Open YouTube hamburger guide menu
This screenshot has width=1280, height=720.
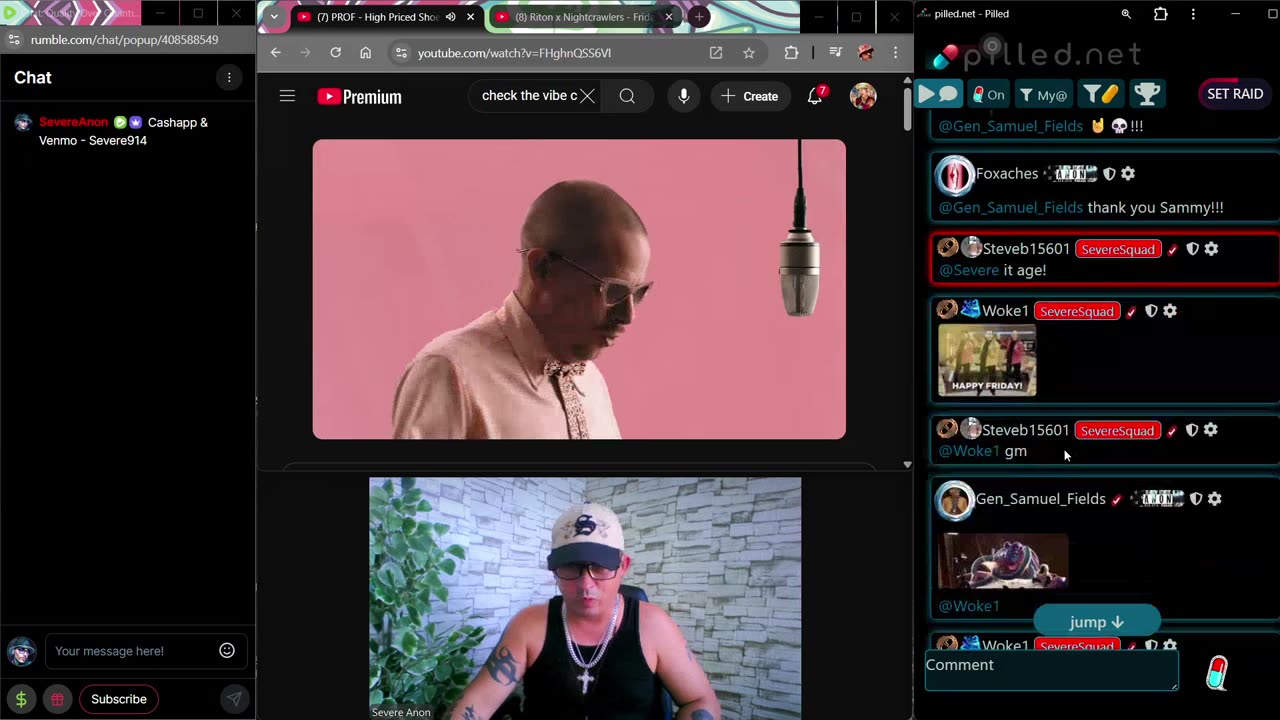pos(287,96)
